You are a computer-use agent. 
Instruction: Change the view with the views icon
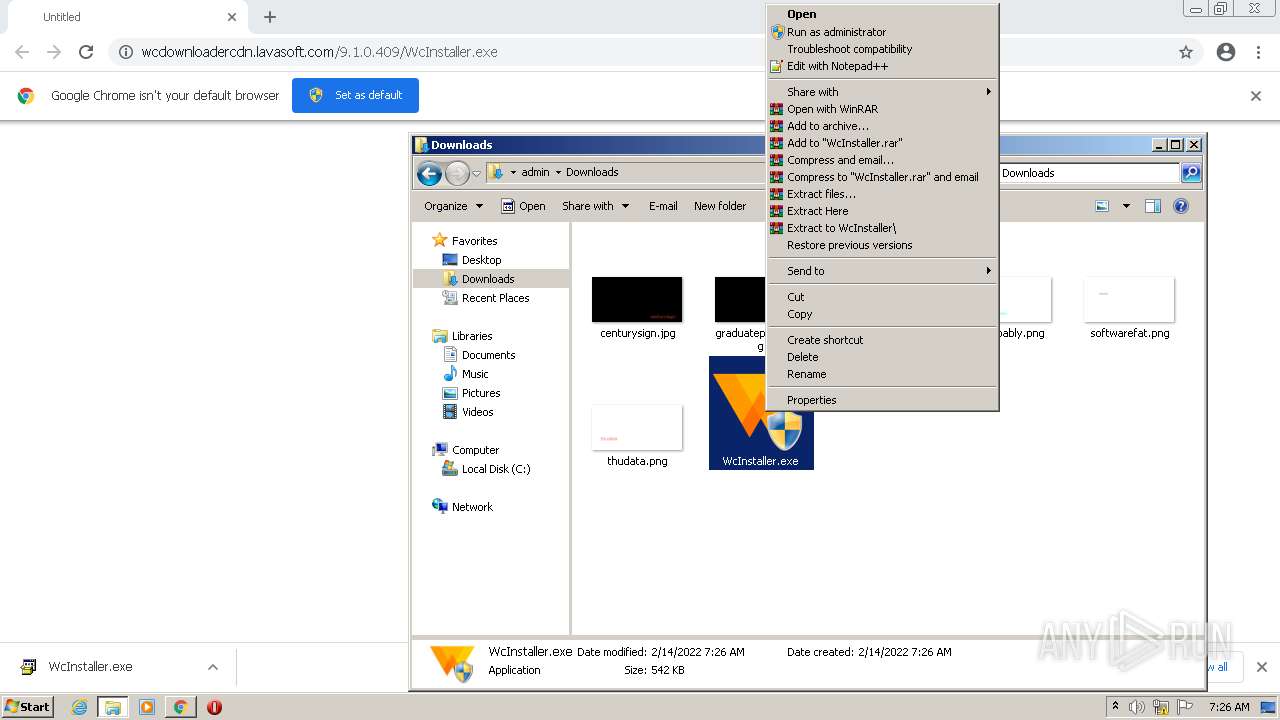pos(1102,206)
